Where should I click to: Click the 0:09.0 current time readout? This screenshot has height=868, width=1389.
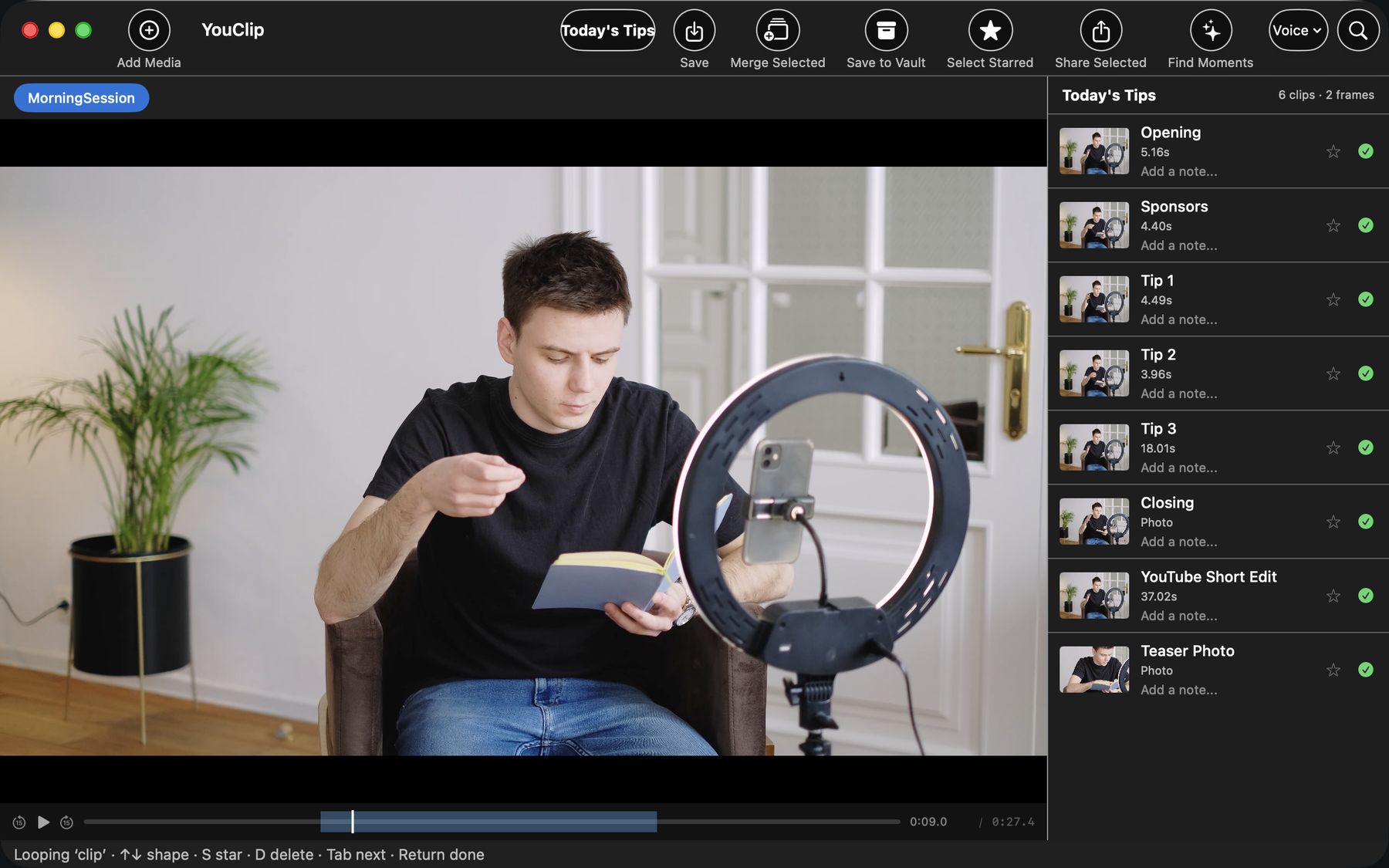pos(928,822)
